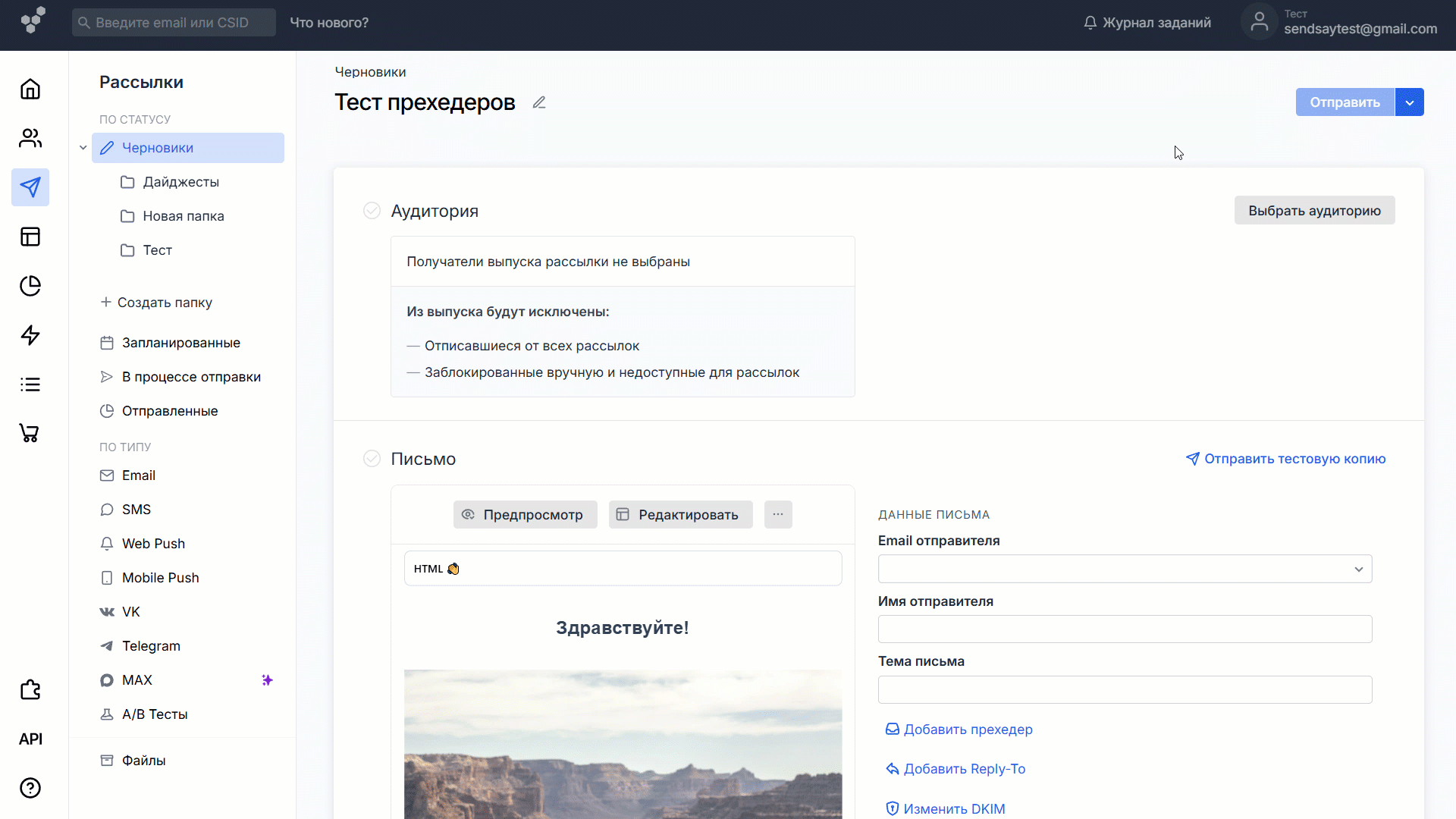Open the home dashboard icon
This screenshot has width=1456, height=819.
click(x=30, y=89)
